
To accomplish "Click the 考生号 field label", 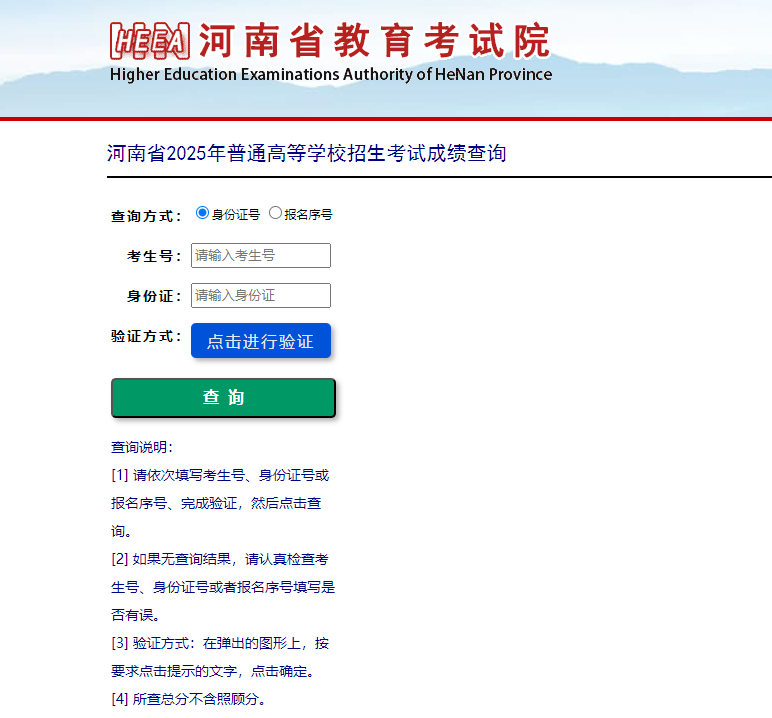I will (154, 256).
